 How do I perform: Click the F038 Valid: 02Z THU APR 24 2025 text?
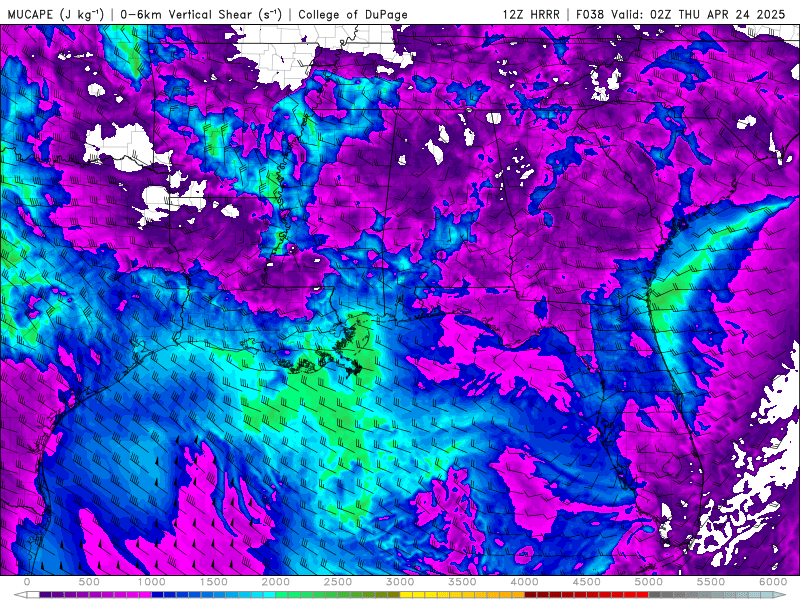(x=681, y=14)
